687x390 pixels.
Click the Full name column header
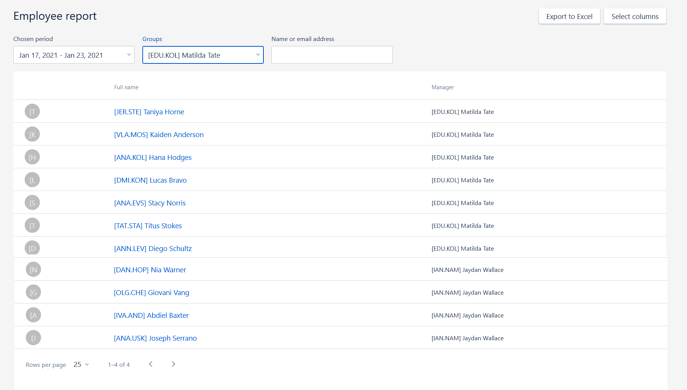[126, 87]
